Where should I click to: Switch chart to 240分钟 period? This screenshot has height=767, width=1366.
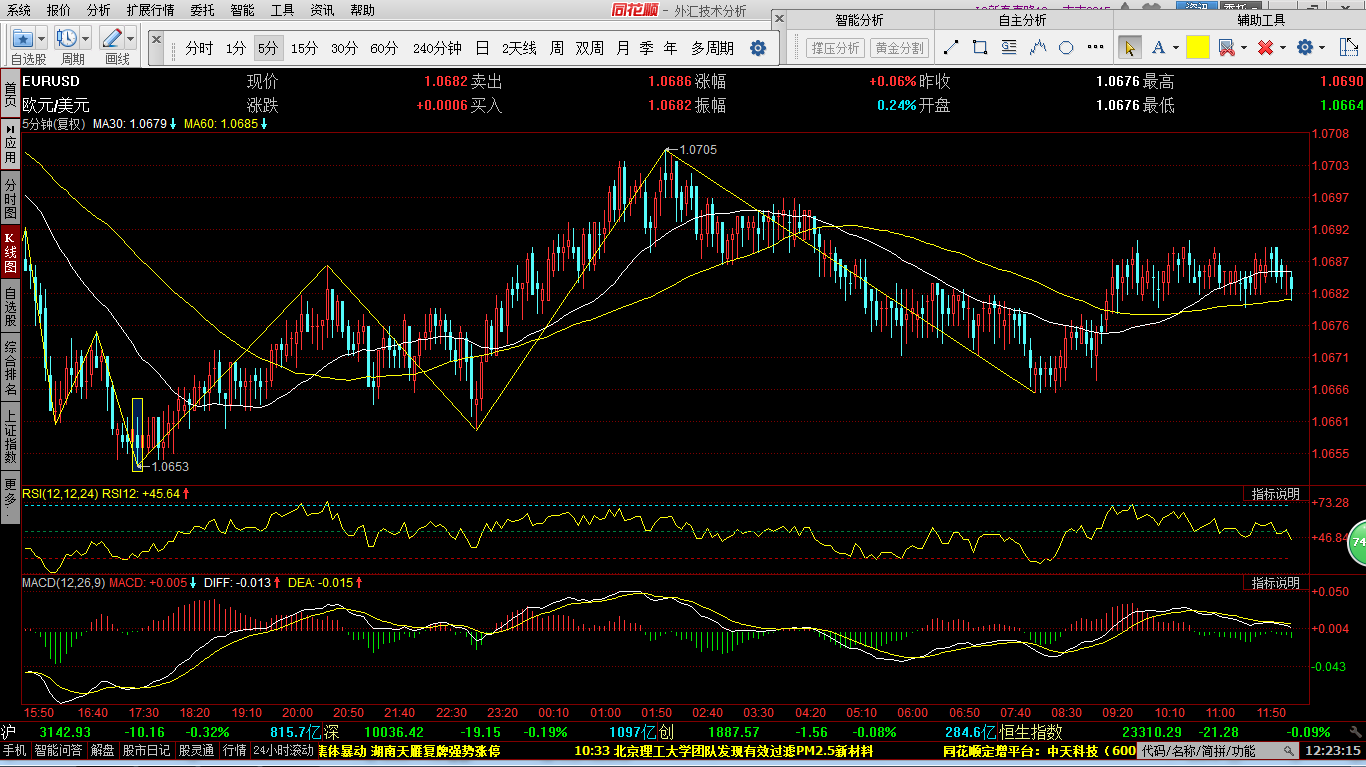[437, 48]
